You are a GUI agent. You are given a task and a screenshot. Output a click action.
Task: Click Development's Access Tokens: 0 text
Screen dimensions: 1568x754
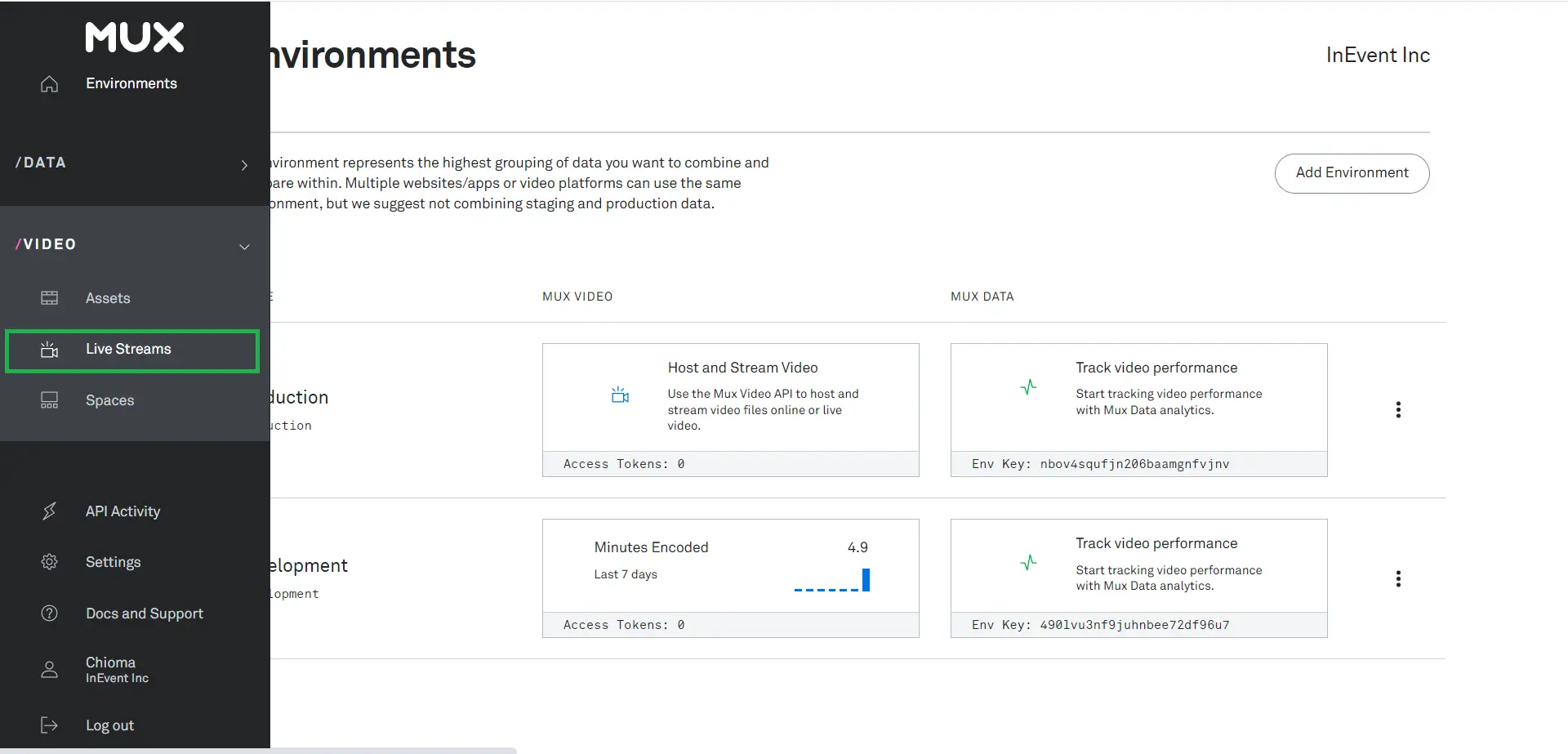click(x=624, y=625)
